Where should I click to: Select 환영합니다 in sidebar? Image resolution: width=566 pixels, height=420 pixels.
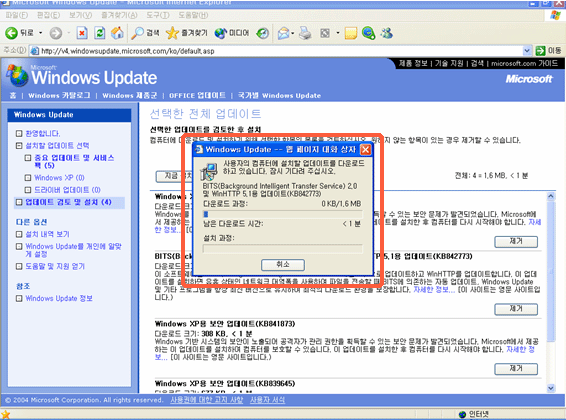pos(43,134)
